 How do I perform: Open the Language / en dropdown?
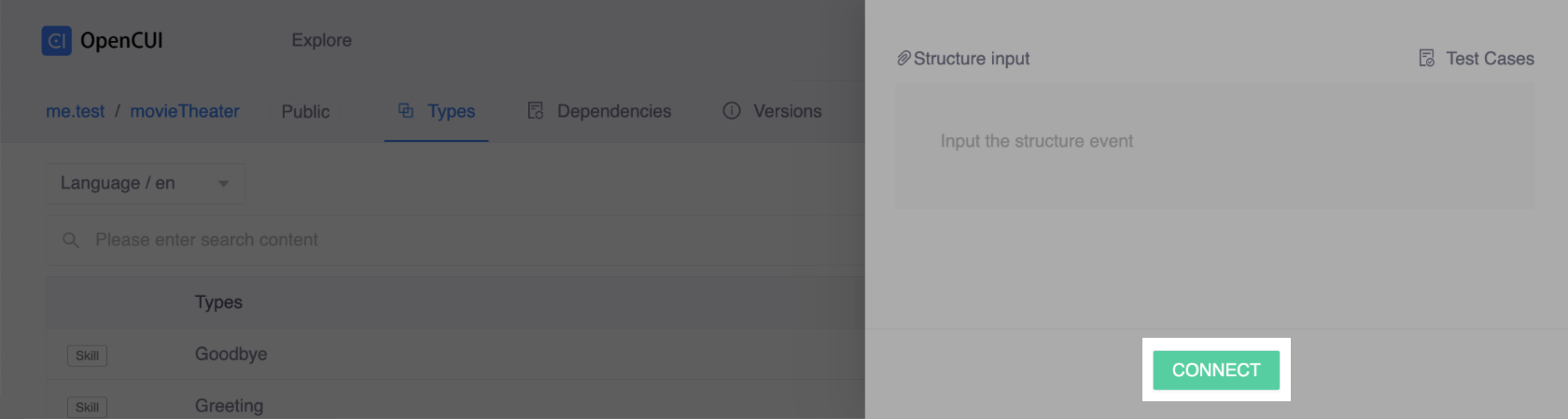click(x=145, y=184)
